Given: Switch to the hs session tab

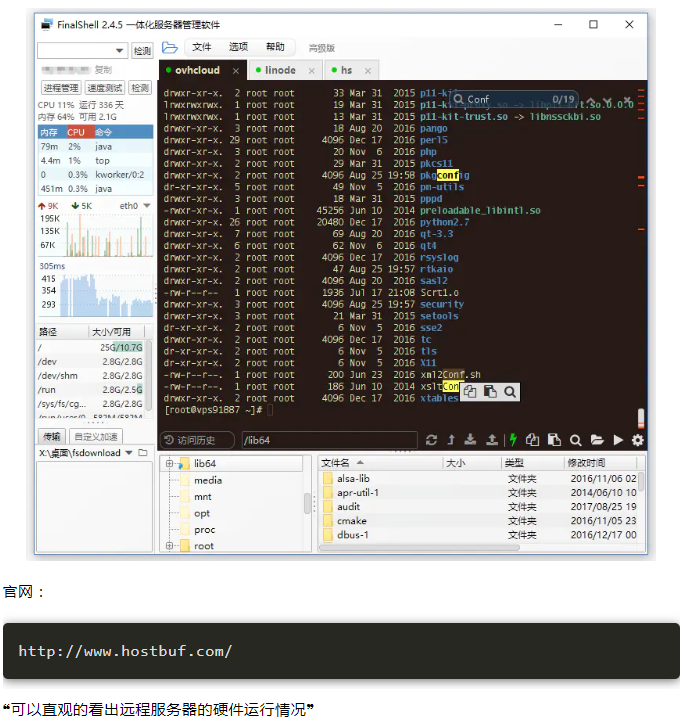Looking at the screenshot, I should 346,71.
